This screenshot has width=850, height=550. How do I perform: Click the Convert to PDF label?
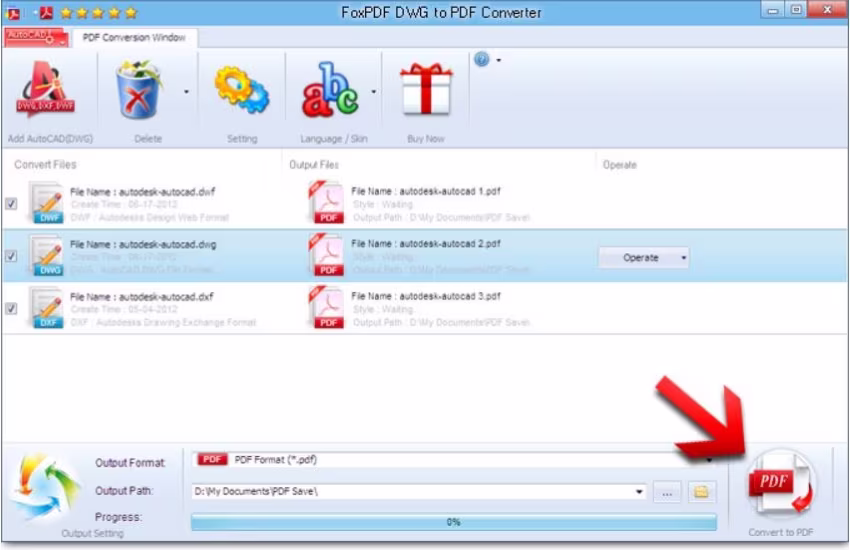781,533
